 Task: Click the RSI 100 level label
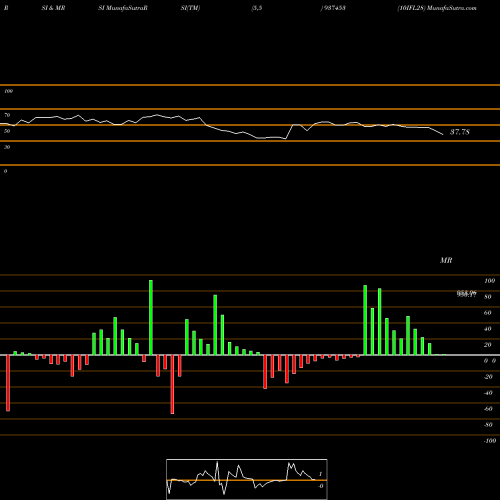(x=8, y=91)
